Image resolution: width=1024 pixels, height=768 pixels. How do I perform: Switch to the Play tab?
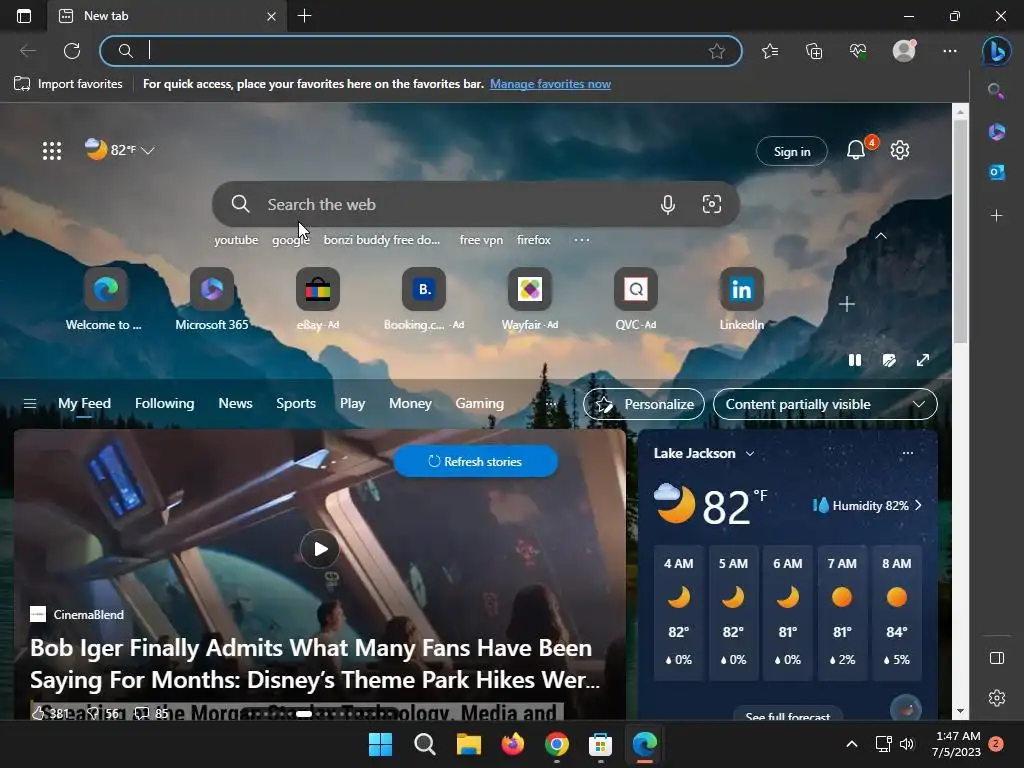click(x=352, y=404)
